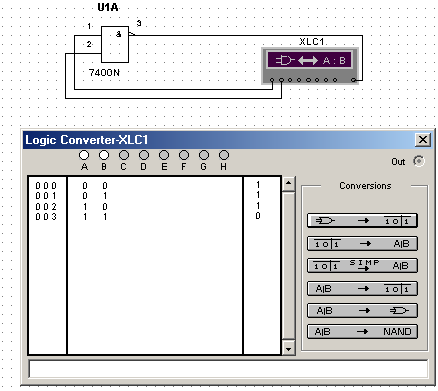Click truth table scrollbar down arrow
The height and width of the screenshot is (391, 438).
[x=288, y=348]
